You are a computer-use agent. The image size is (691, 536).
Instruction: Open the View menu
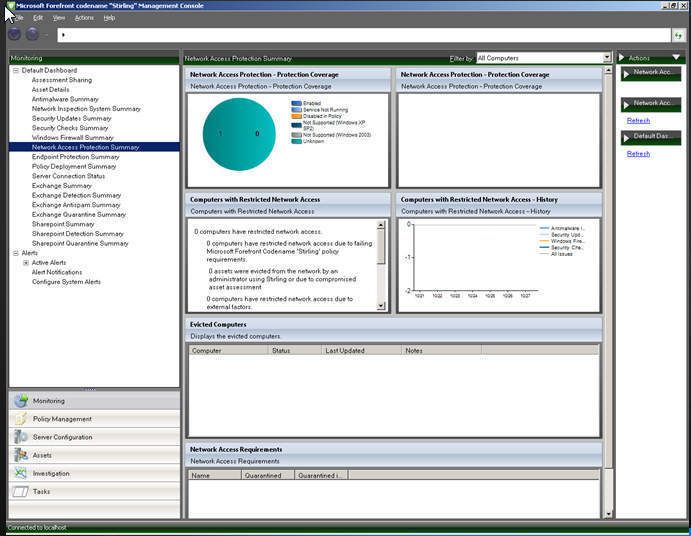coord(59,18)
